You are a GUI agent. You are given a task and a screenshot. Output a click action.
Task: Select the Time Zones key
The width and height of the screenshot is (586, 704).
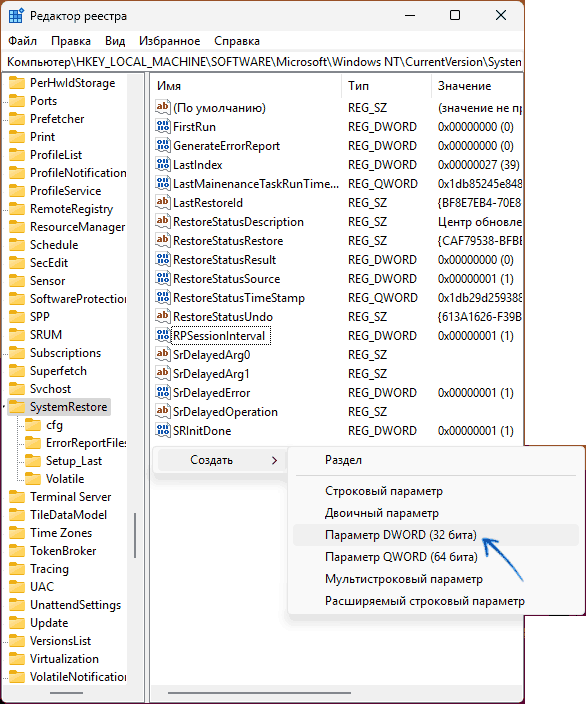(61, 533)
